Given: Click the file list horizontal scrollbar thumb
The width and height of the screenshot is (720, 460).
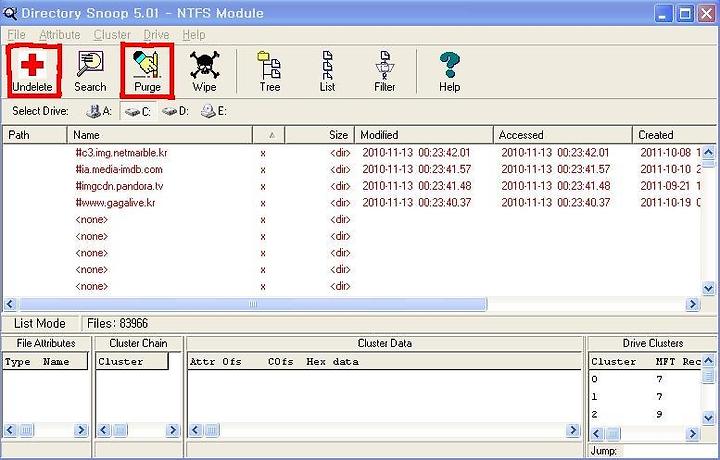Looking at the screenshot, I should pyautogui.click(x=253, y=304).
